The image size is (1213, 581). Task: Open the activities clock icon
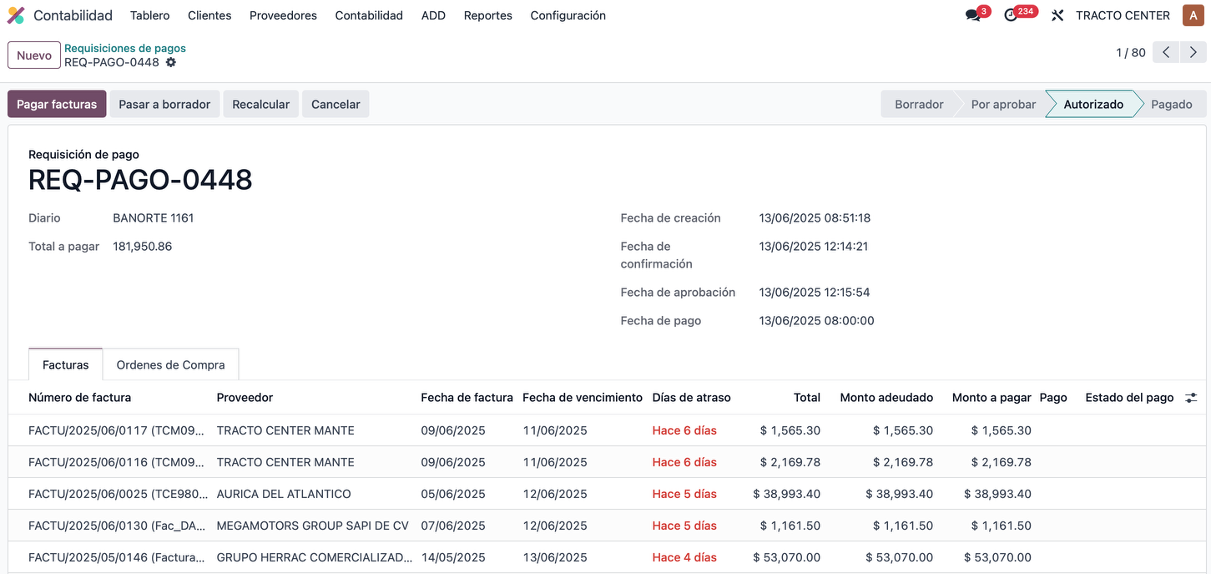pos(1011,16)
